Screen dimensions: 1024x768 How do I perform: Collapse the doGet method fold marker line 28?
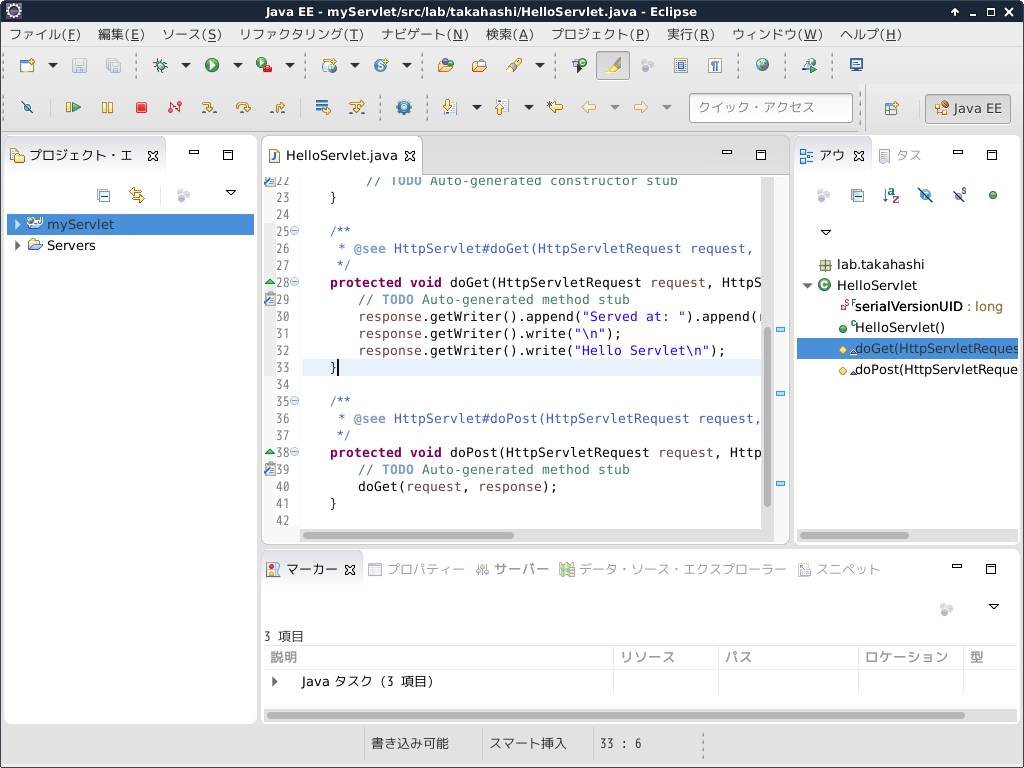coord(295,282)
